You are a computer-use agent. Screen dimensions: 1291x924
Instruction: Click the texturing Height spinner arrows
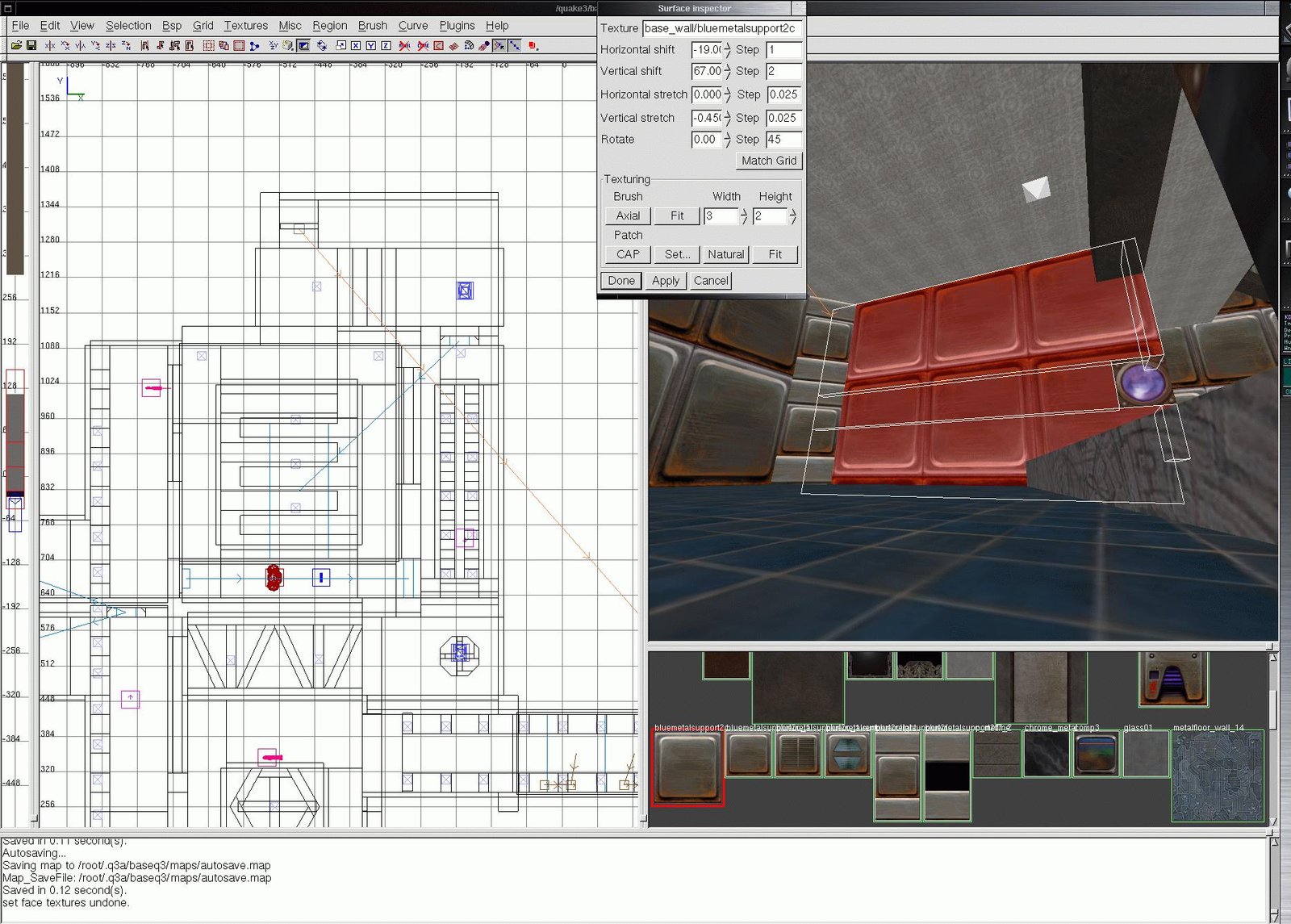tap(792, 216)
